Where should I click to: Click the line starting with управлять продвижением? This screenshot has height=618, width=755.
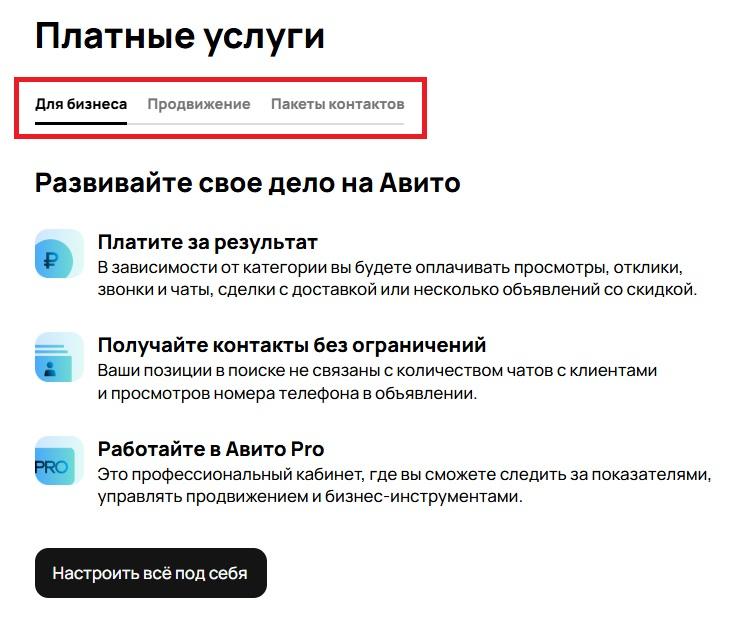(310, 496)
